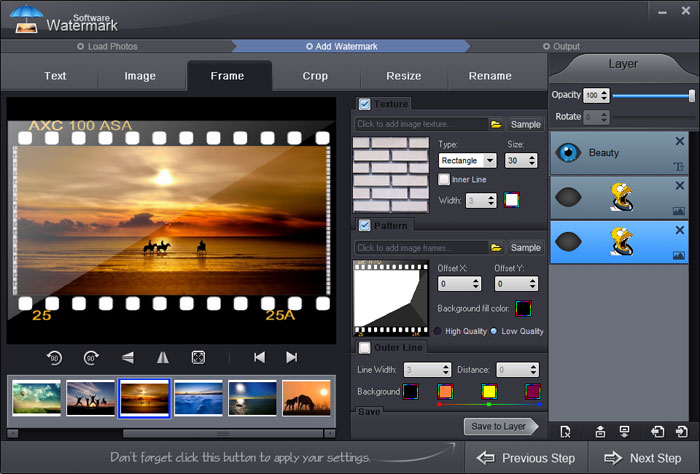Select the hot air balloon thumbnail
The height and width of the screenshot is (474, 700).
click(x=37, y=398)
